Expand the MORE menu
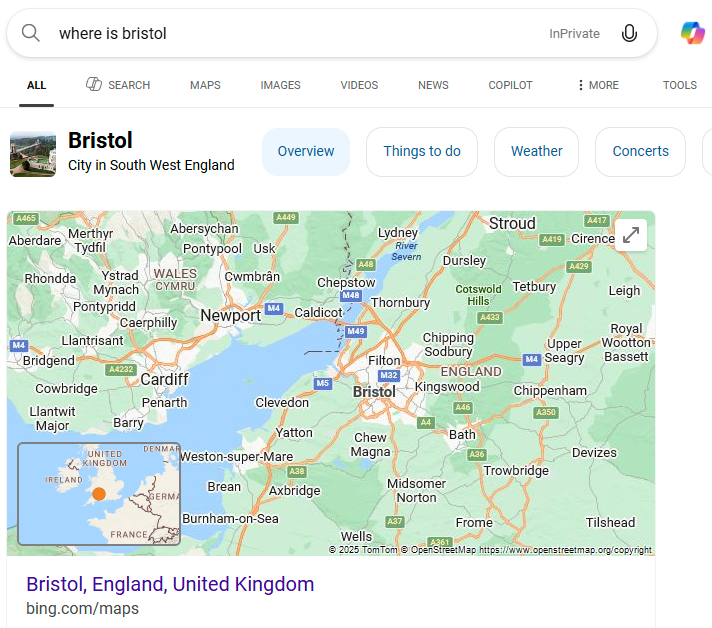Screen dimensions: 712x628 pyautogui.click(x=598, y=85)
